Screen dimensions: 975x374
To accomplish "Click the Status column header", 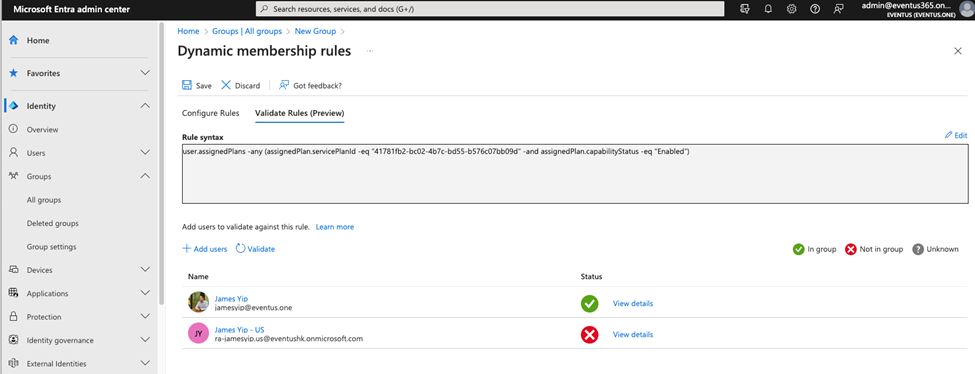I will (591, 276).
